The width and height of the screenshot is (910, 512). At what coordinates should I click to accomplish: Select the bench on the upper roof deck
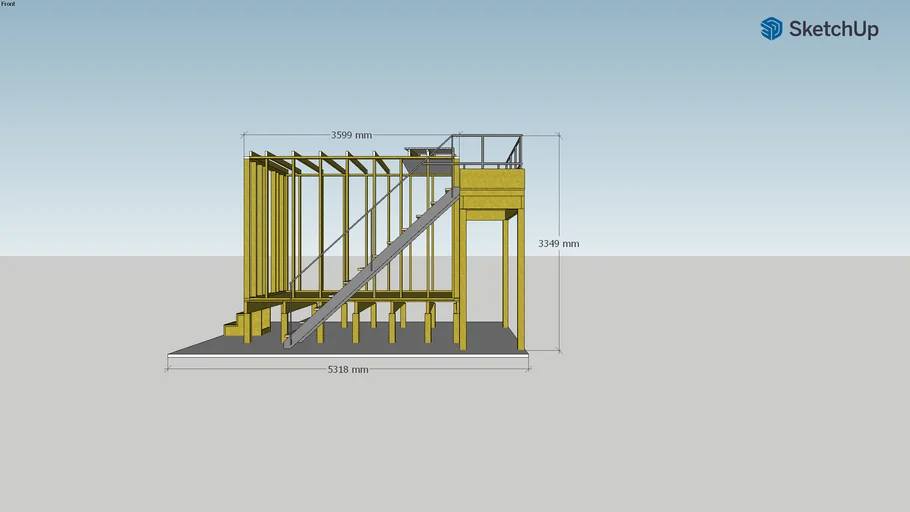(x=429, y=151)
